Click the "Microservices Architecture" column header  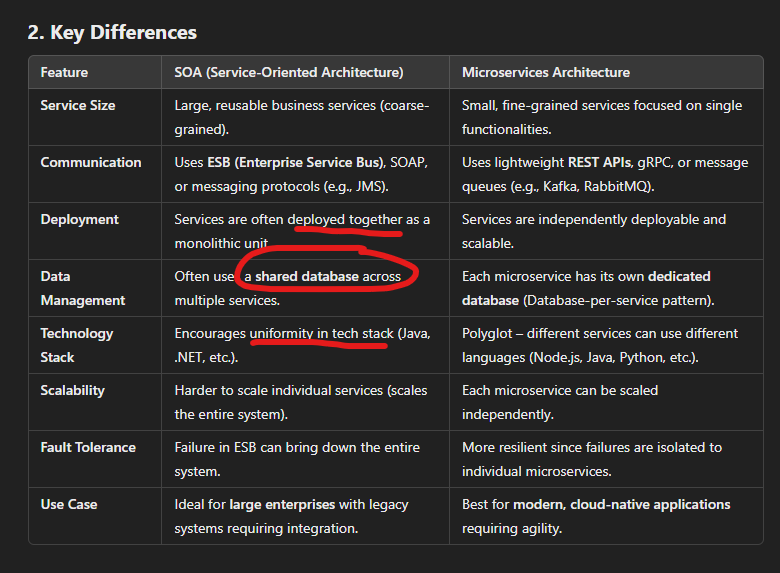pos(545,72)
